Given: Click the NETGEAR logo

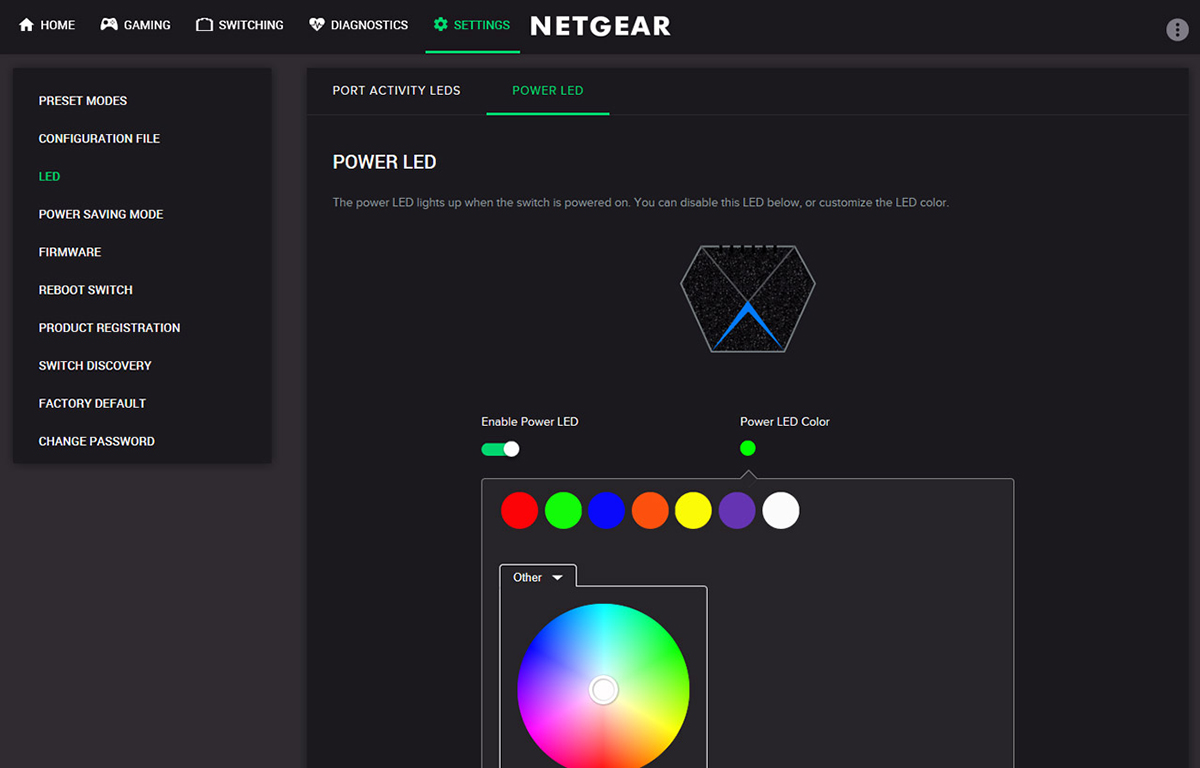Looking at the screenshot, I should click(600, 26).
